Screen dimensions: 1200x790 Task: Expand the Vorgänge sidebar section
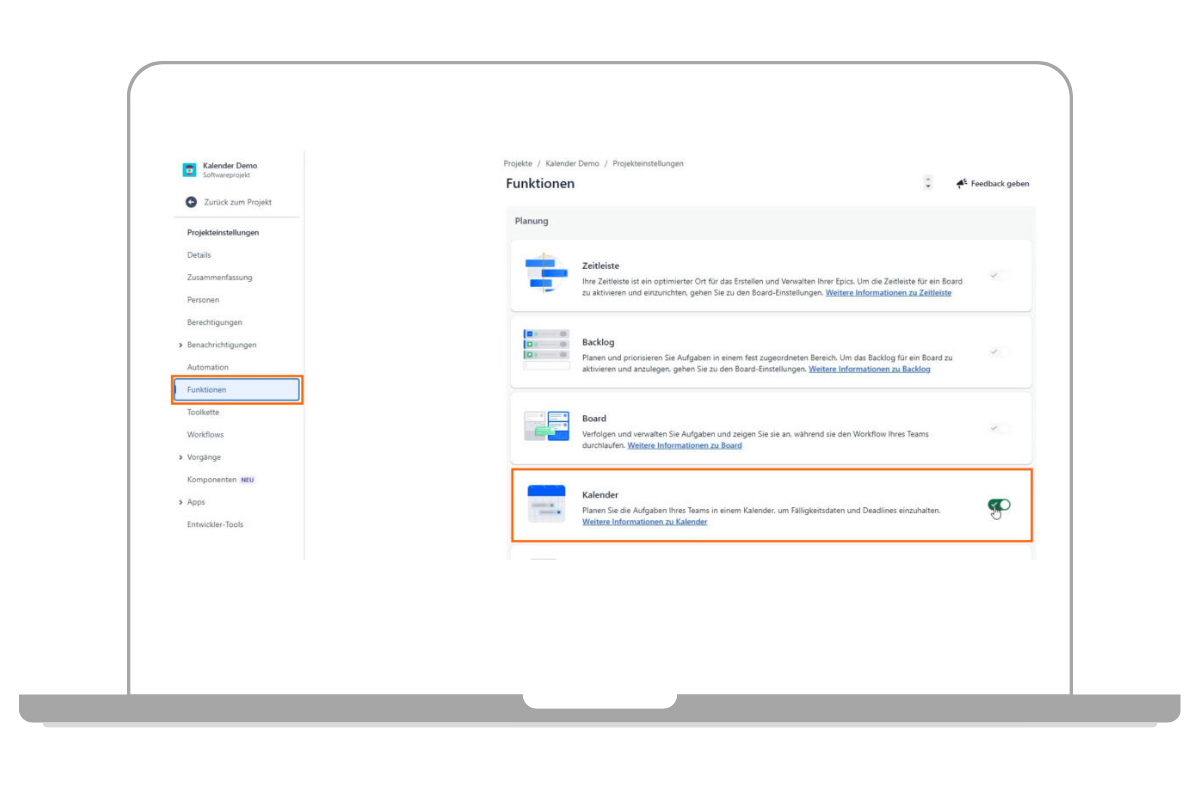point(180,457)
